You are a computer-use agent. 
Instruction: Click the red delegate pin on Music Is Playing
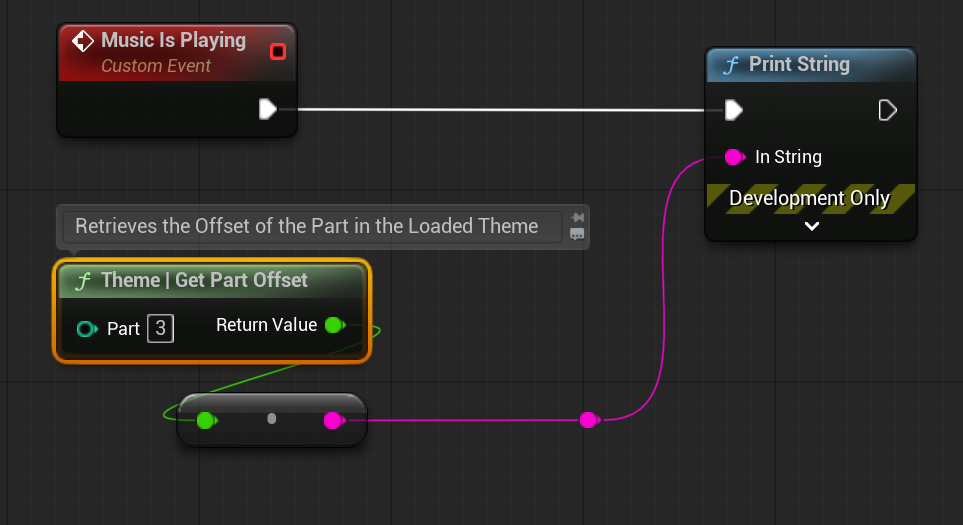[x=278, y=51]
